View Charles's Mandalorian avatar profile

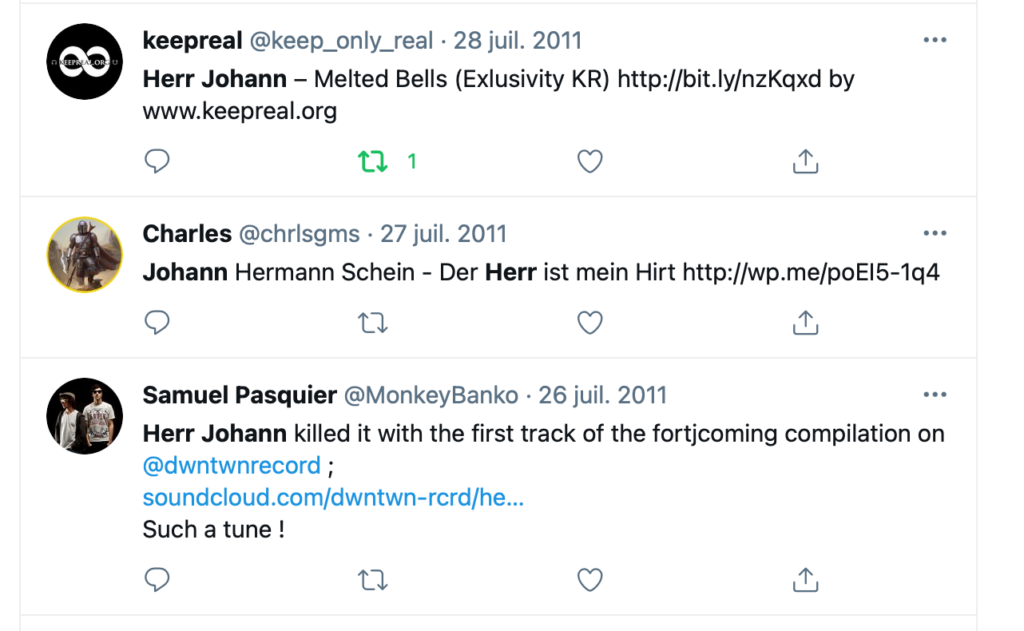84,255
